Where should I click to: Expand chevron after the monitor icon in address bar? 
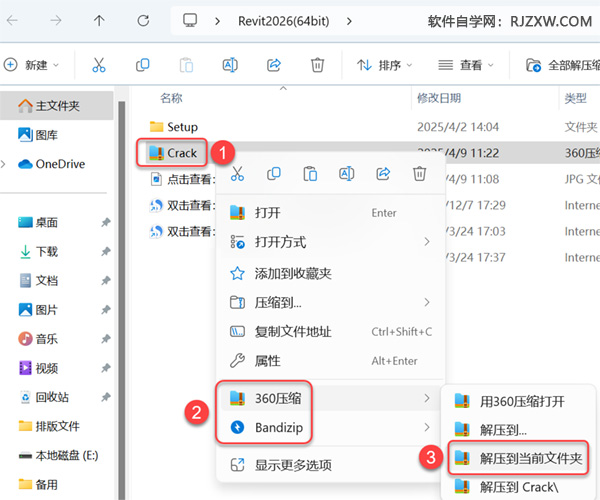click(x=217, y=21)
